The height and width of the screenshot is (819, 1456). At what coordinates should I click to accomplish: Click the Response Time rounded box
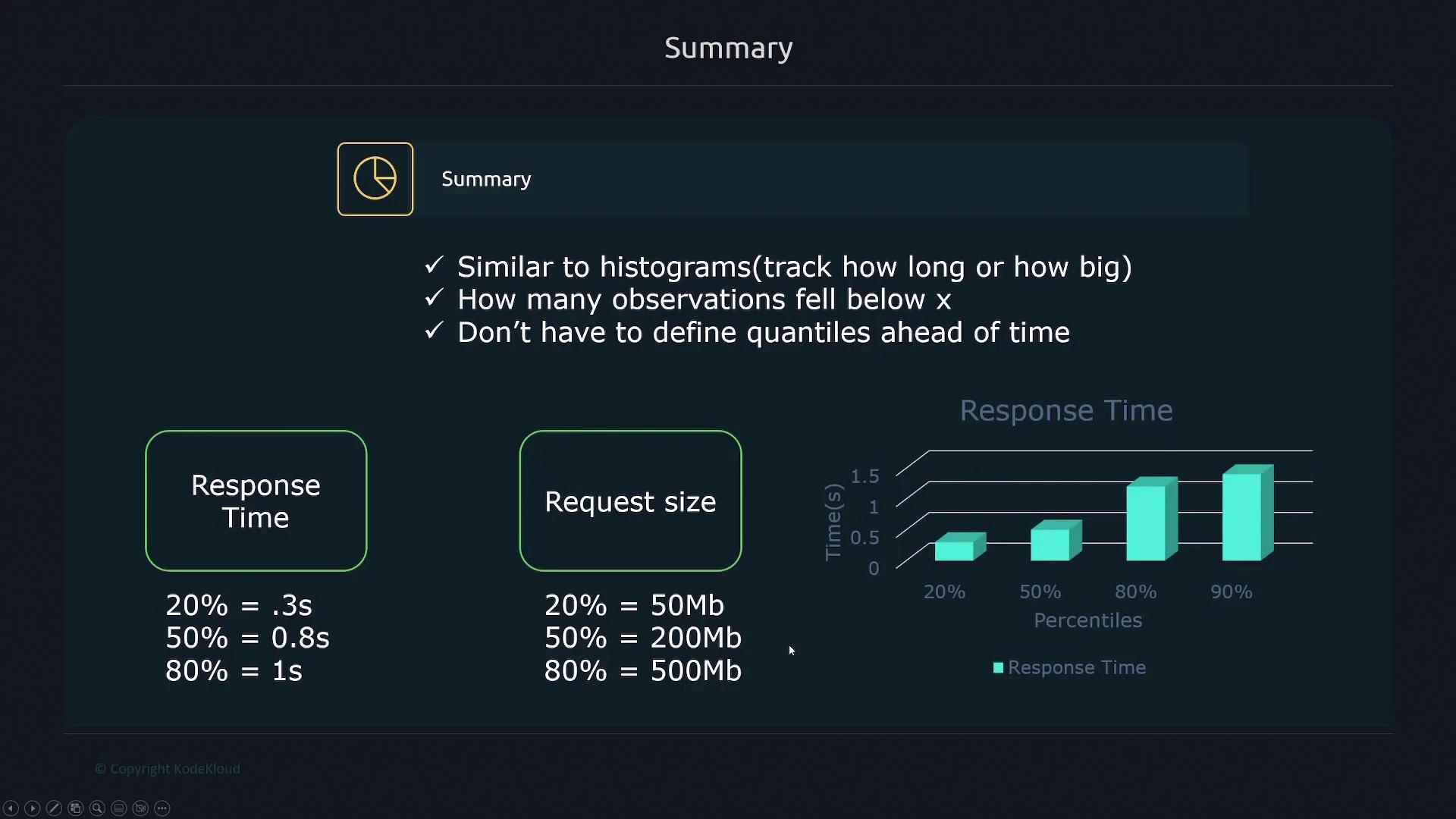point(256,500)
